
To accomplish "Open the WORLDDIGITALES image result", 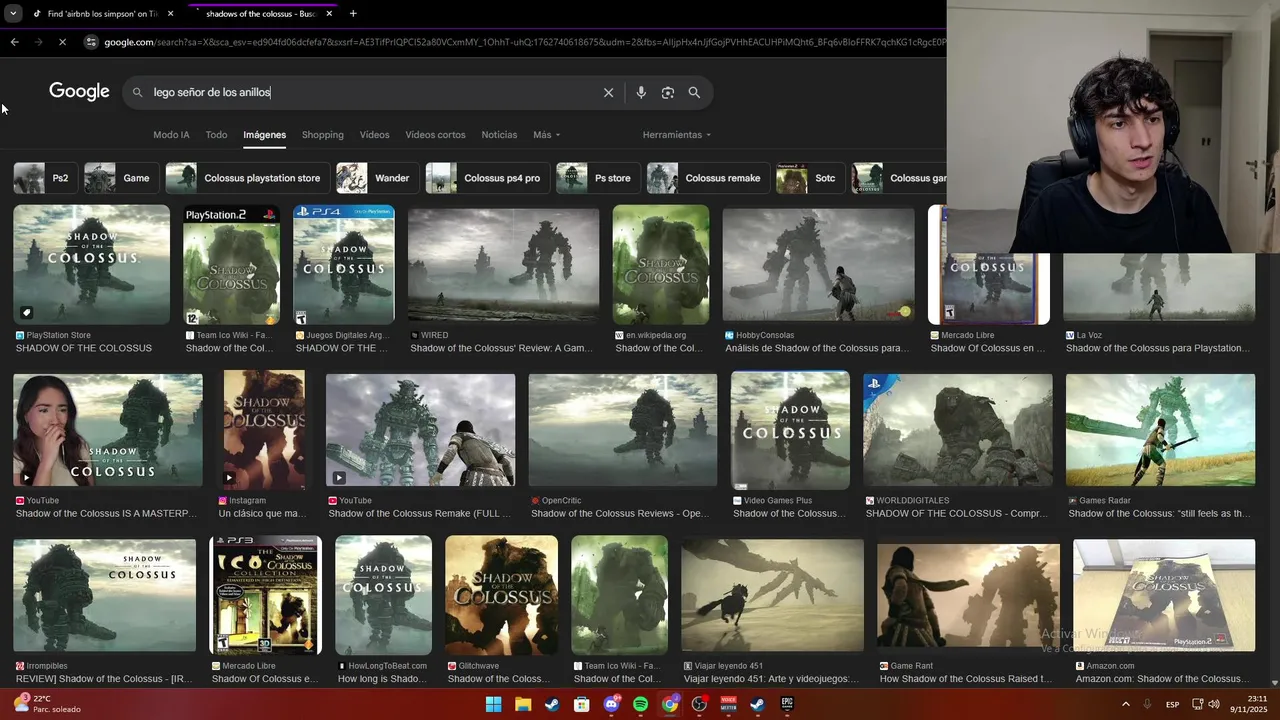I will click(x=958, y=430).
